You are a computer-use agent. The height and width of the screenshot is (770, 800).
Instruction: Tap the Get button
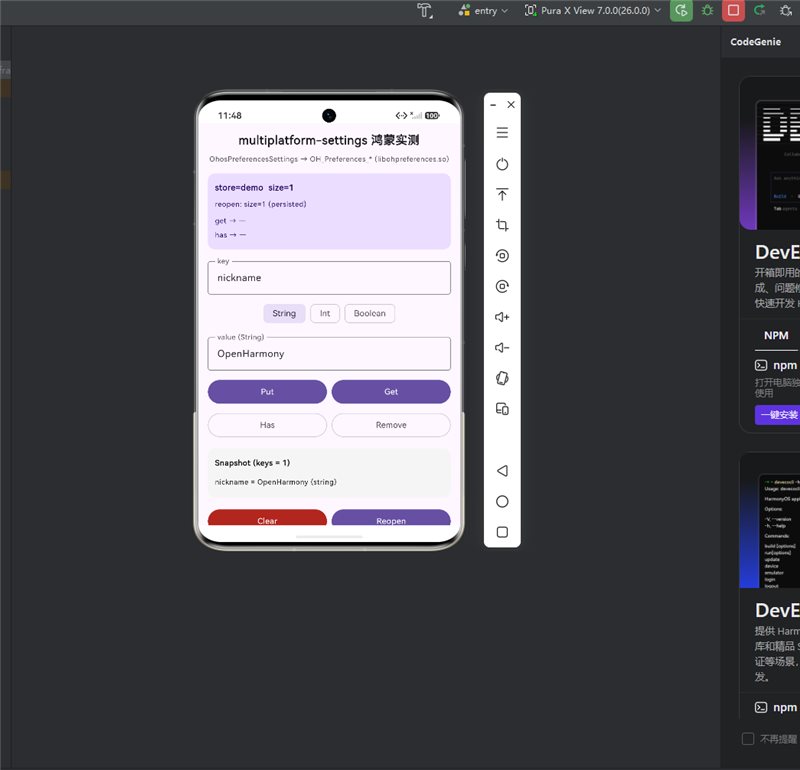point(391,391)
